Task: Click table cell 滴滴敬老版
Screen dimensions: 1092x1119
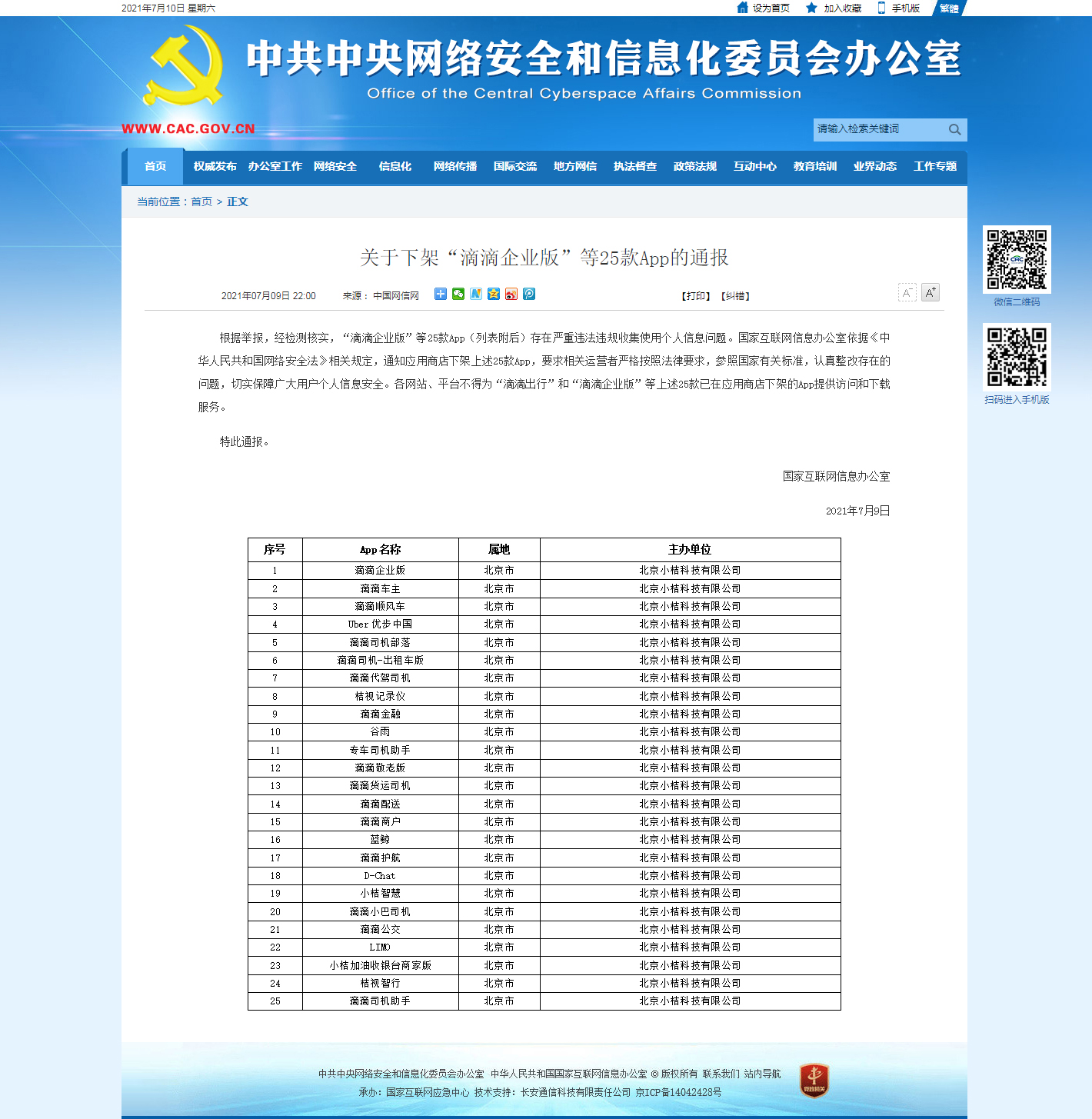Action: (x=380, y=768)
